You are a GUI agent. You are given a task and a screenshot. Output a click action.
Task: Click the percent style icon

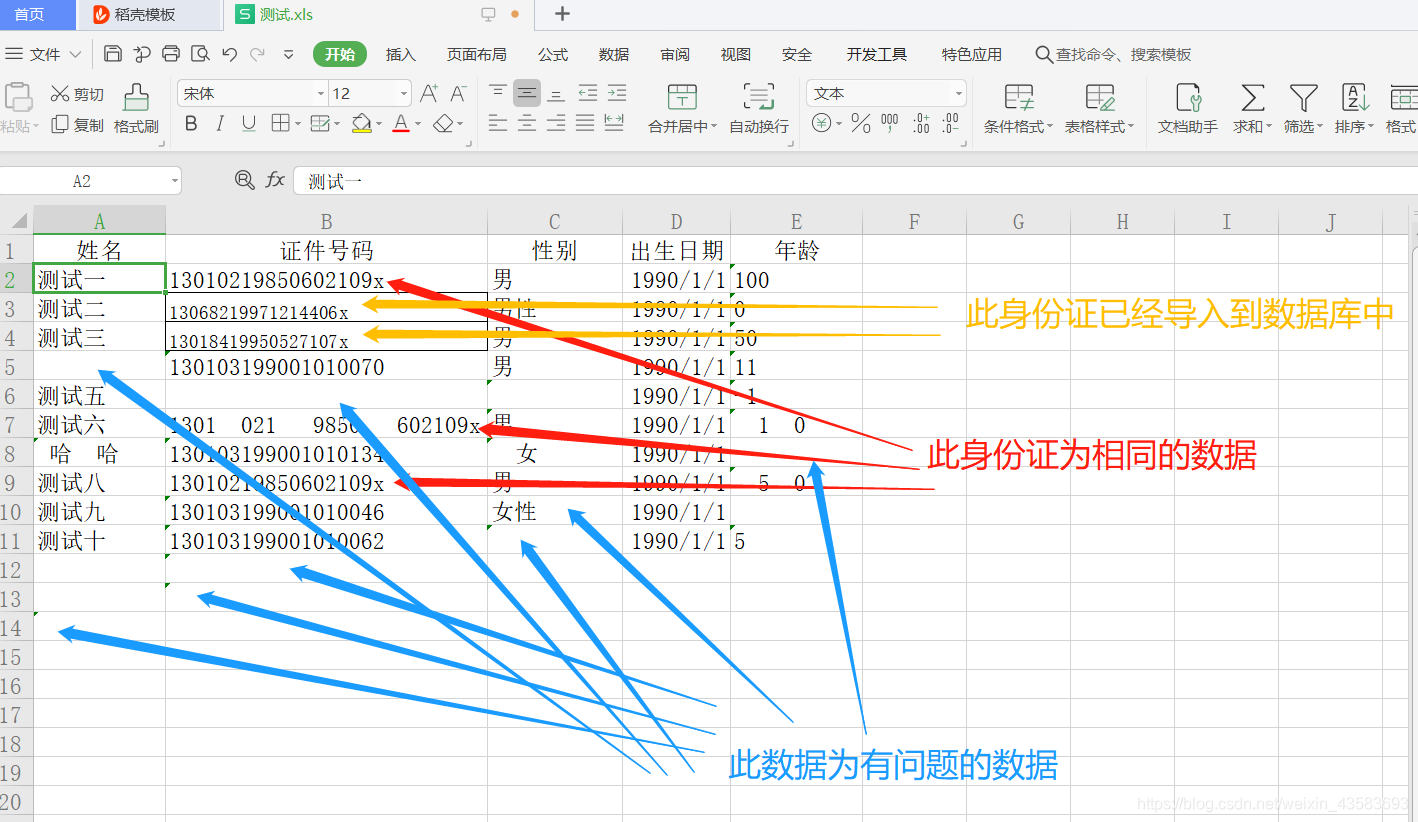(x=860, y=124)
